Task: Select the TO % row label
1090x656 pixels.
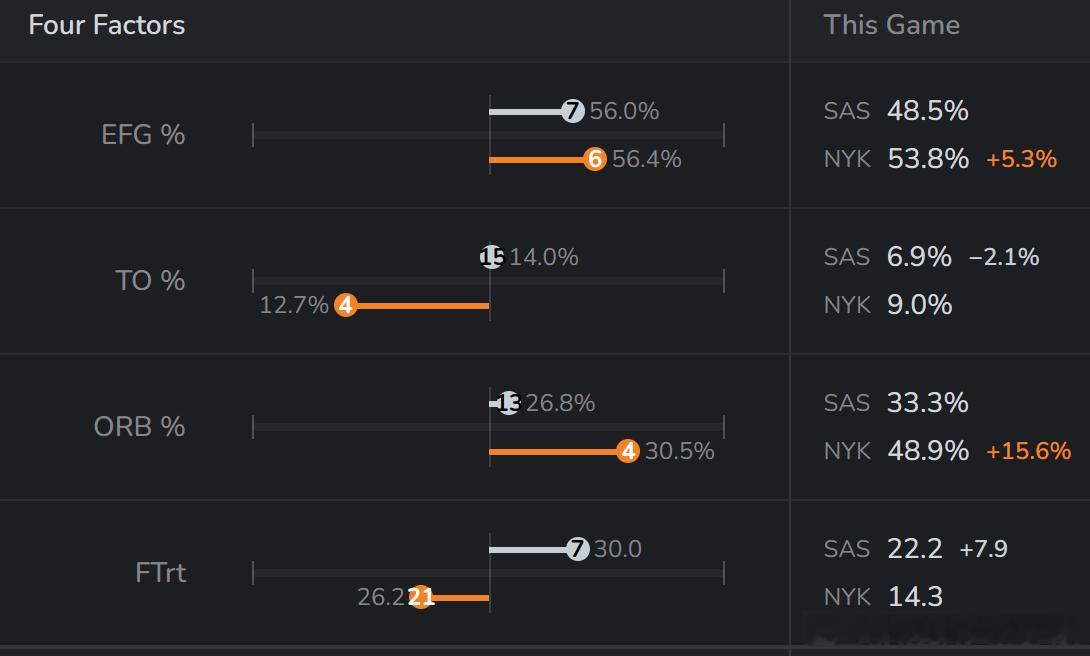Action: (150, 281)
